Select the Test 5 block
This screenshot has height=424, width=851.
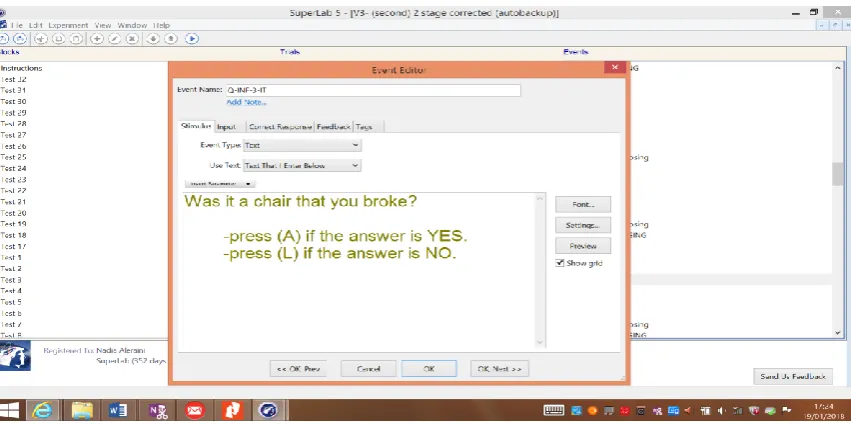pyautogui.click(x=11, y=302)
